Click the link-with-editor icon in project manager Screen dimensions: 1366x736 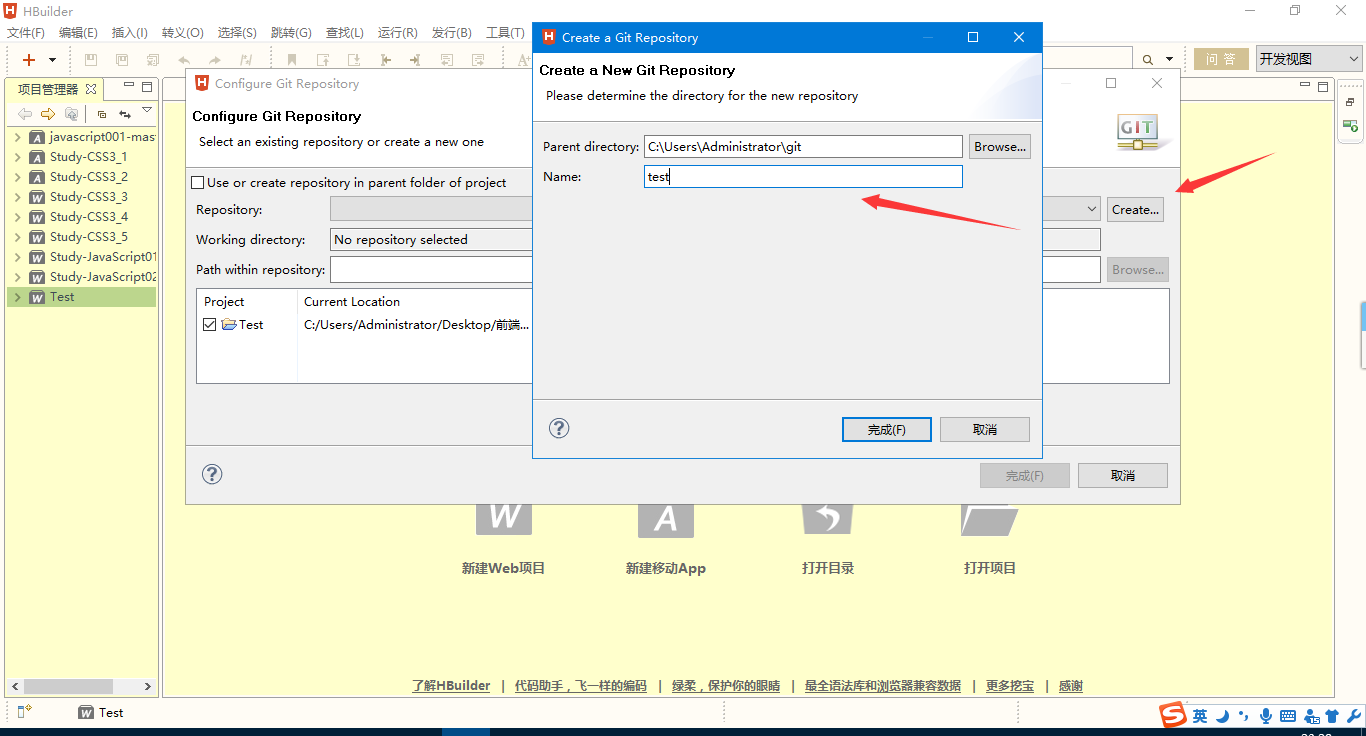coord(125,114)
